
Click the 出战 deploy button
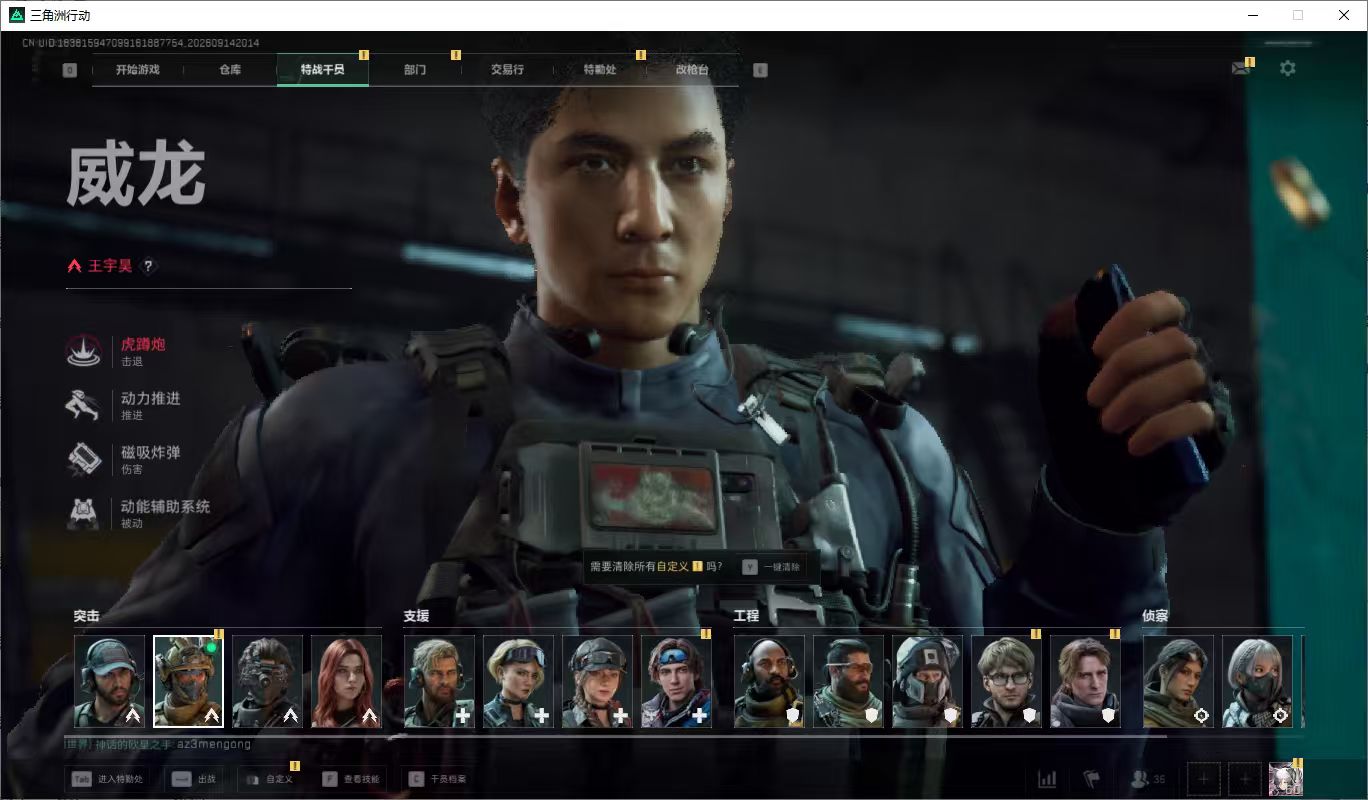[x=193, y=779]
